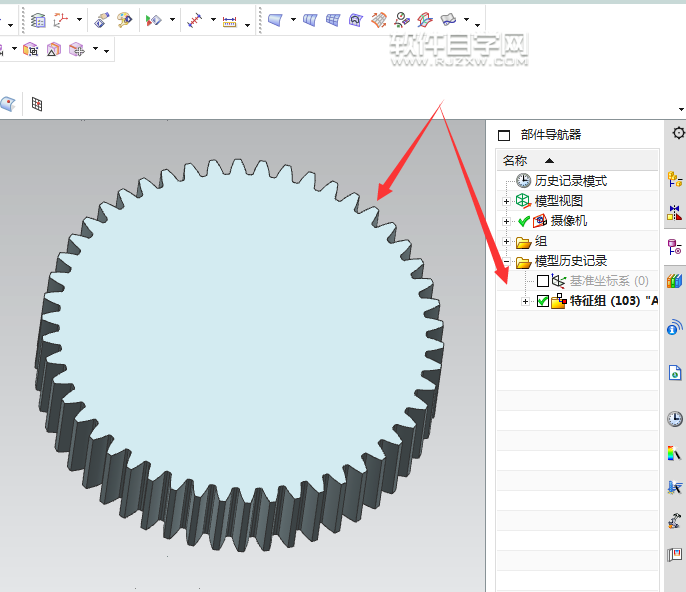Image resolution: width=686 pixels, height=592 pixels.
Task: Expand the 特征组 (103) tree node
Action: point(526,301)
